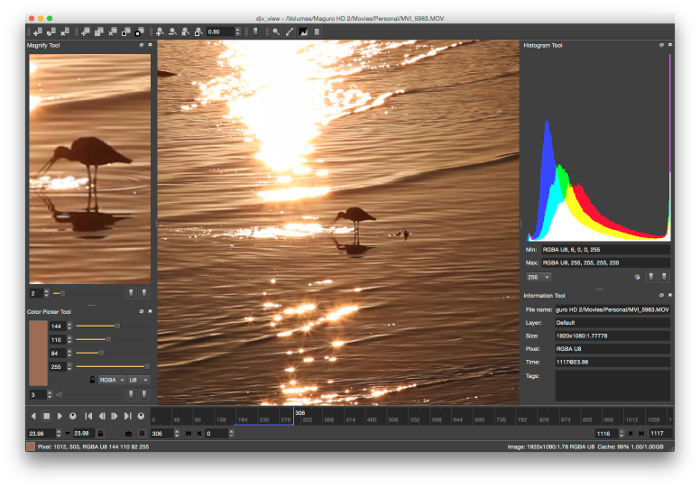
Task: Open the histogram size 256 dropdown
Action: click(x=538, y=277)
